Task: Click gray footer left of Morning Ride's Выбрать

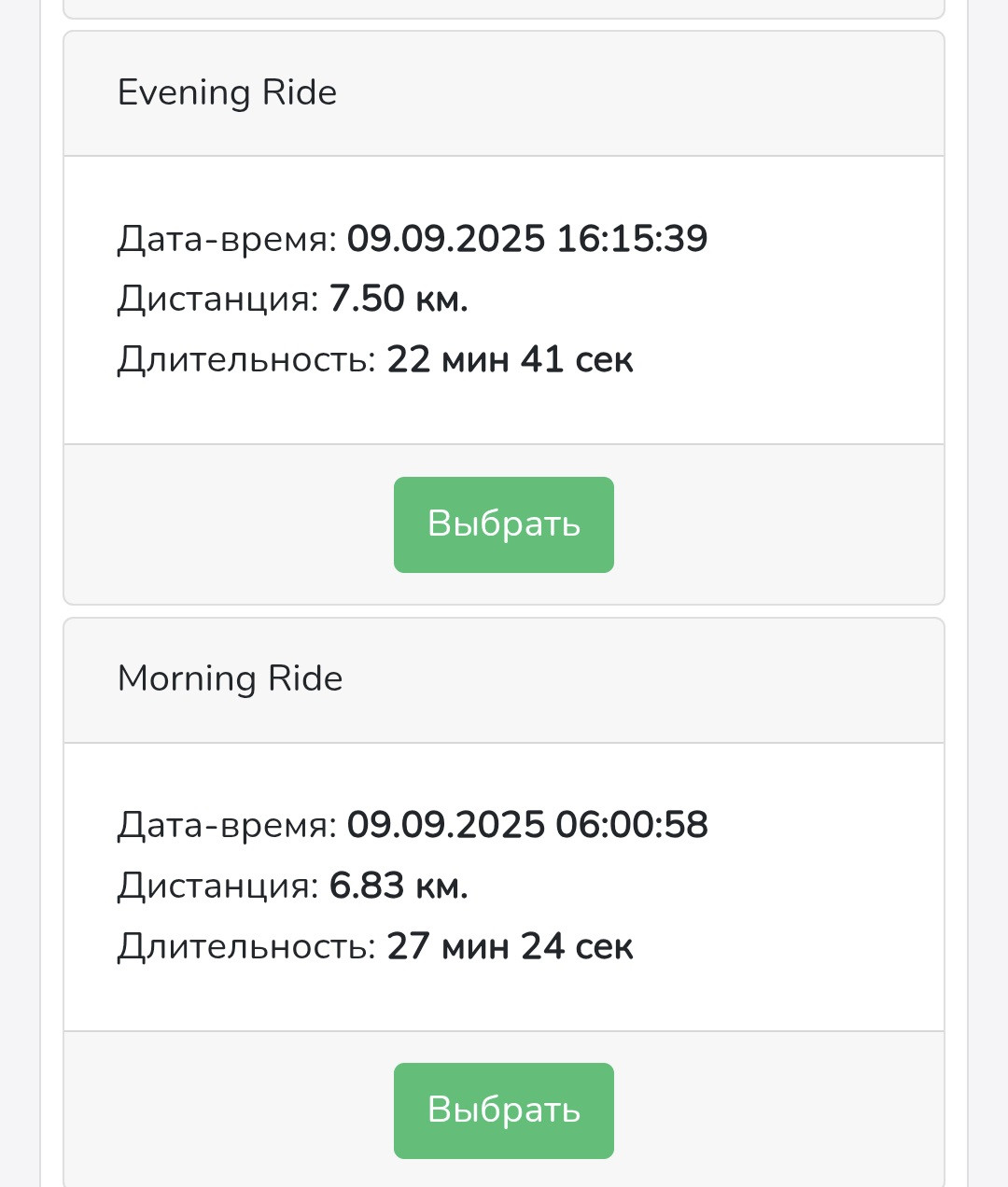Action: (x=229, y=1110)
